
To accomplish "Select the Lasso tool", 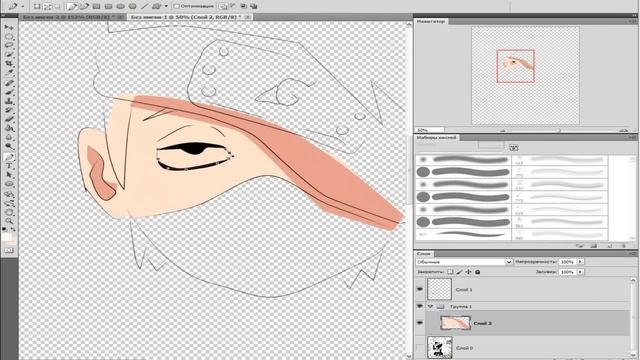I will click(x=9, y=45).
